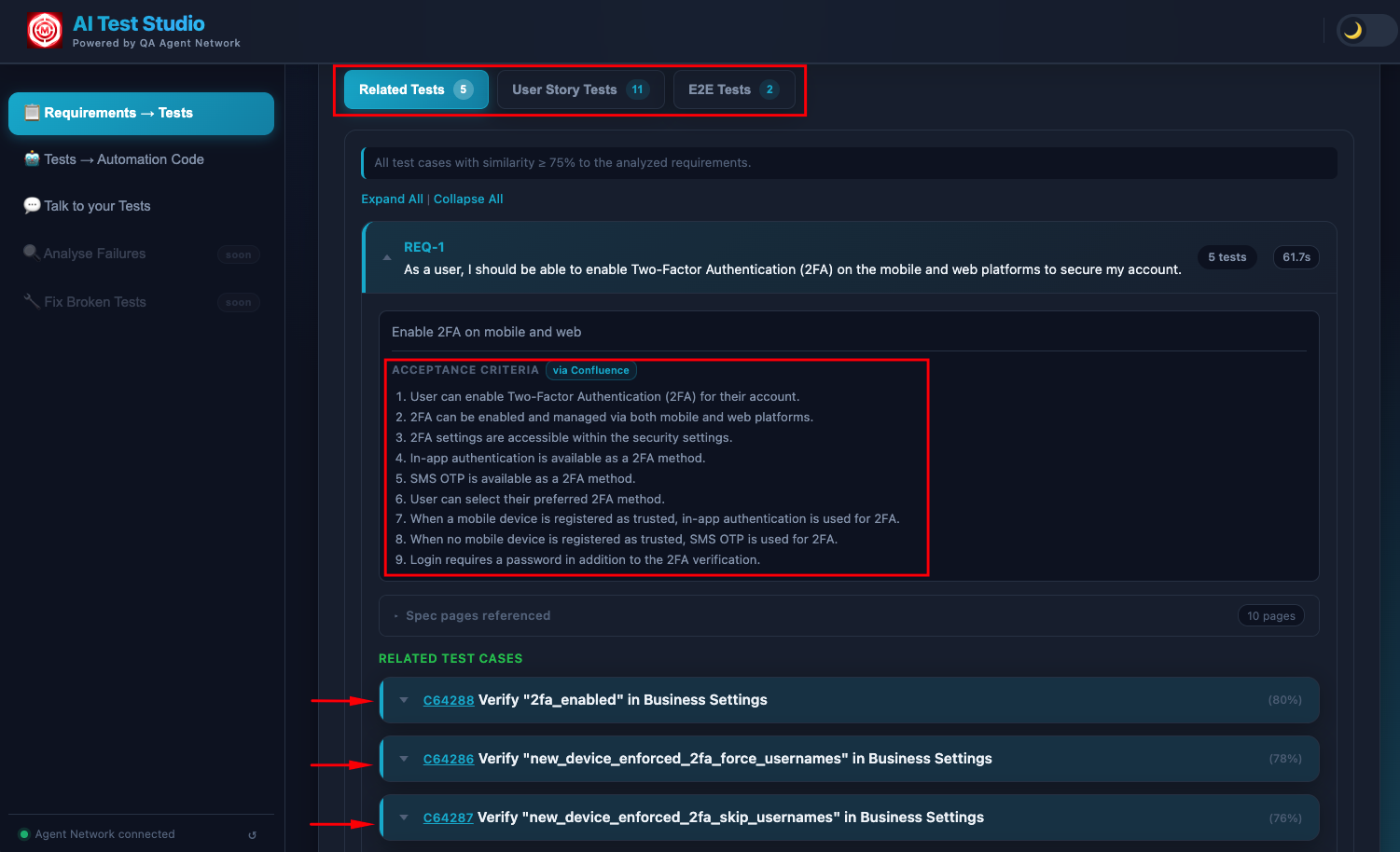The width and height of the screenshot is (1400, 852).
Task: Click the Agent Network connected status text
Action: [105, 834]
